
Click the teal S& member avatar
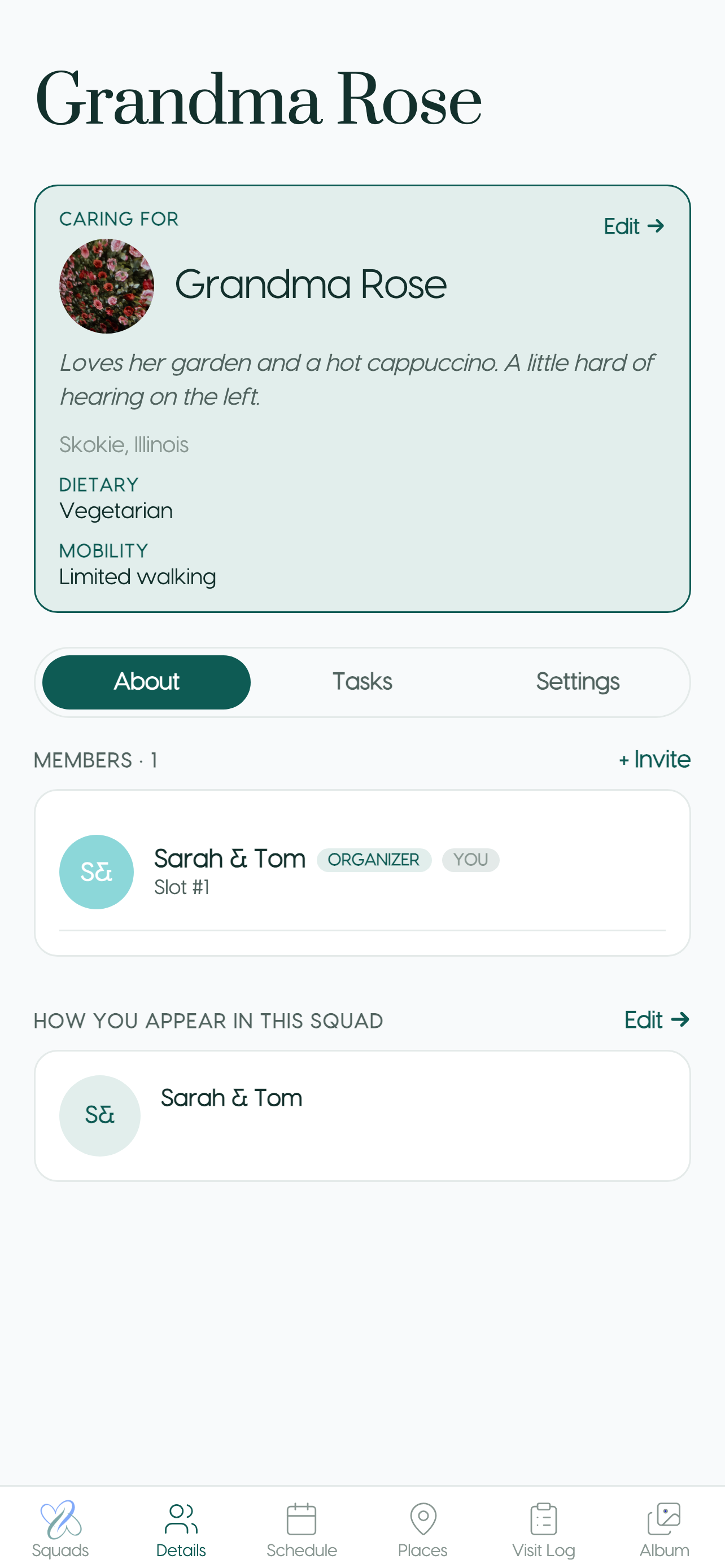click(96, 872)
